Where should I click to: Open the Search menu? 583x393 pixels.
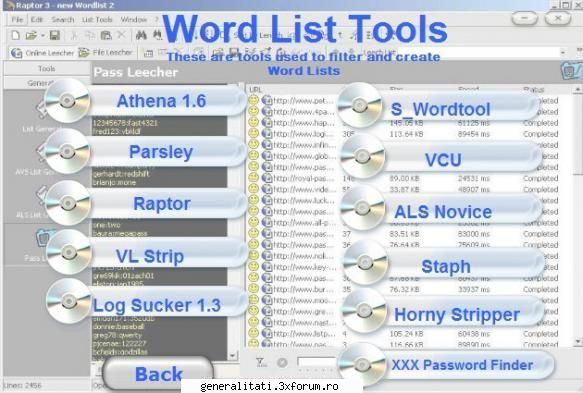63,20
